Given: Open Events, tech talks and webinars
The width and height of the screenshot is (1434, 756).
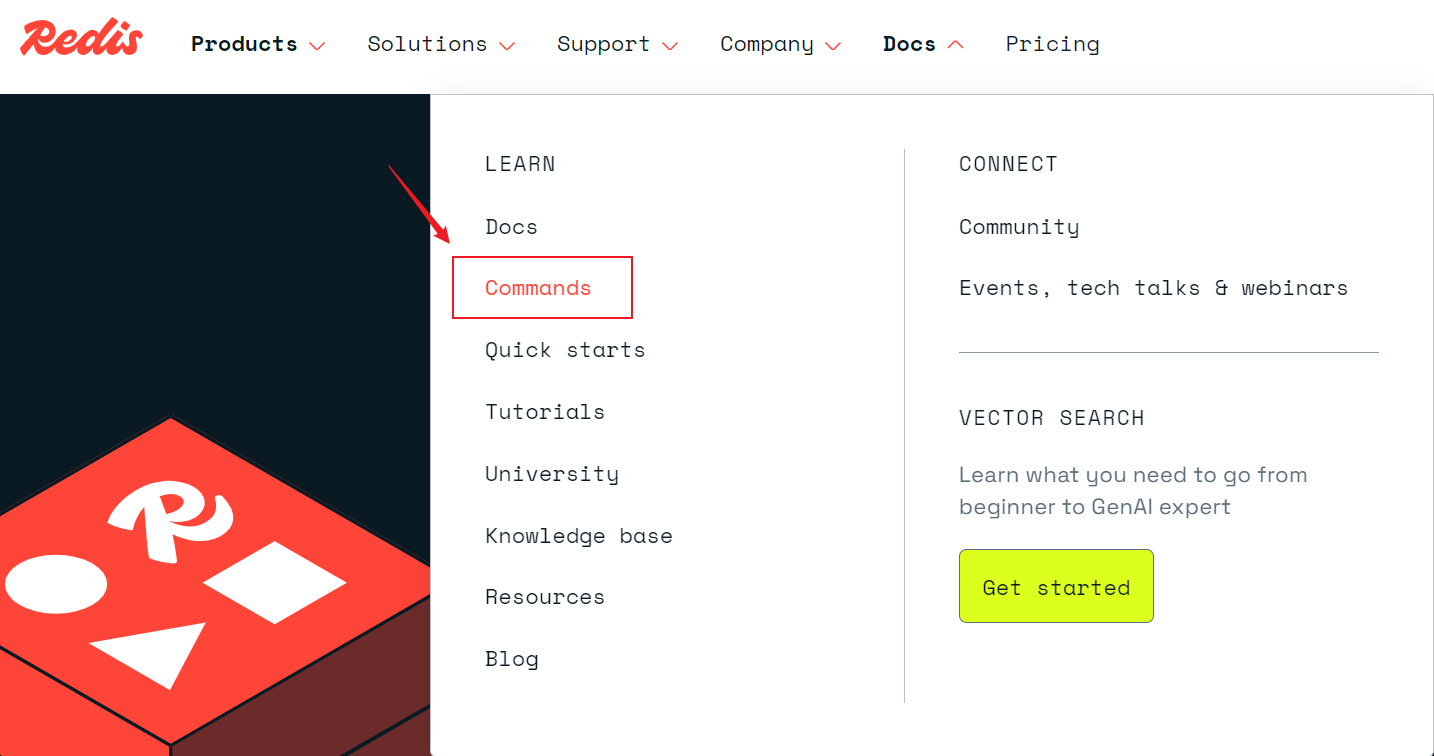Looking at the screenshot, I should 1153,287.
